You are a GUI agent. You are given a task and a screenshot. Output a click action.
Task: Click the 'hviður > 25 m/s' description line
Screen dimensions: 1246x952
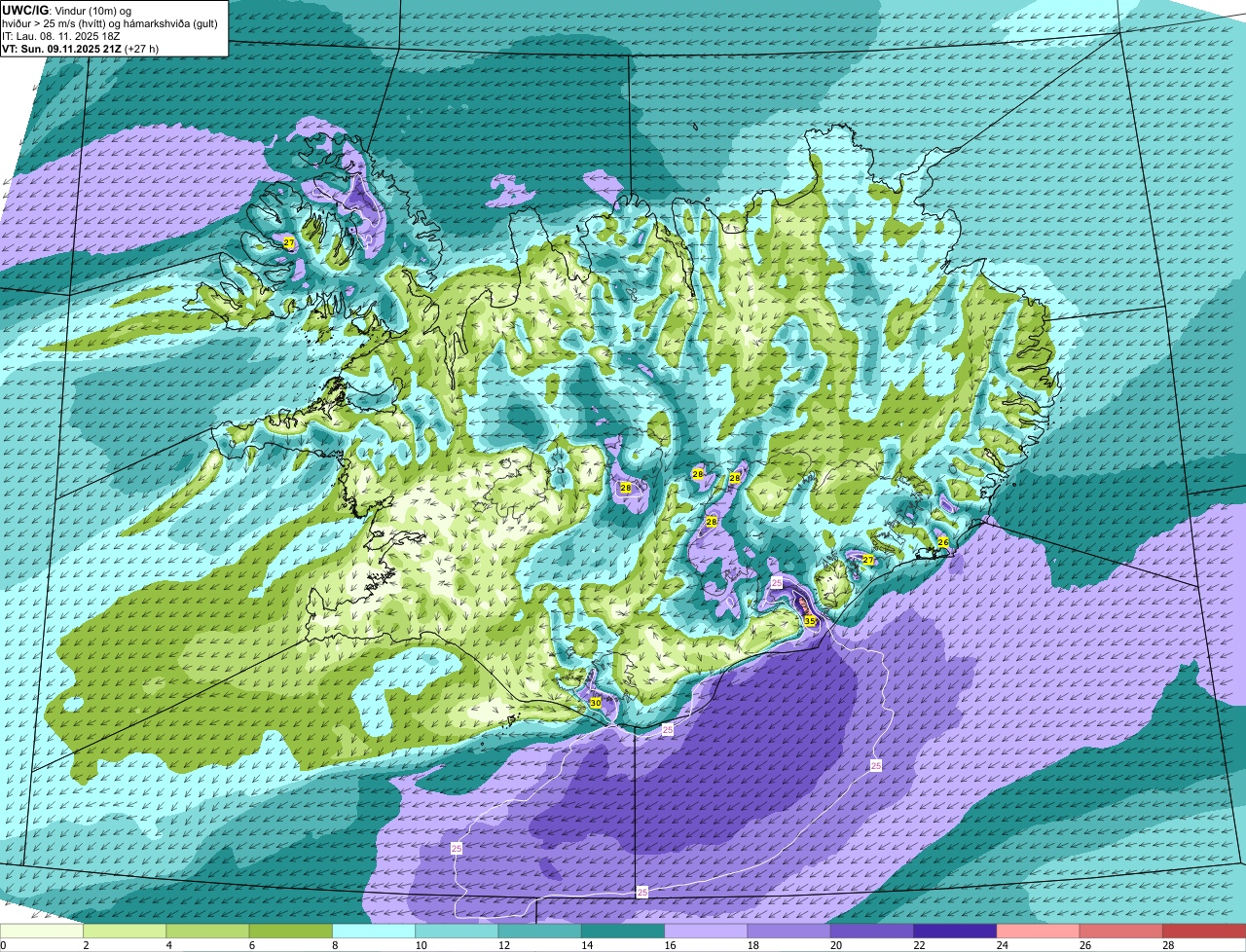pyautogui.click(x=109, y=23)
